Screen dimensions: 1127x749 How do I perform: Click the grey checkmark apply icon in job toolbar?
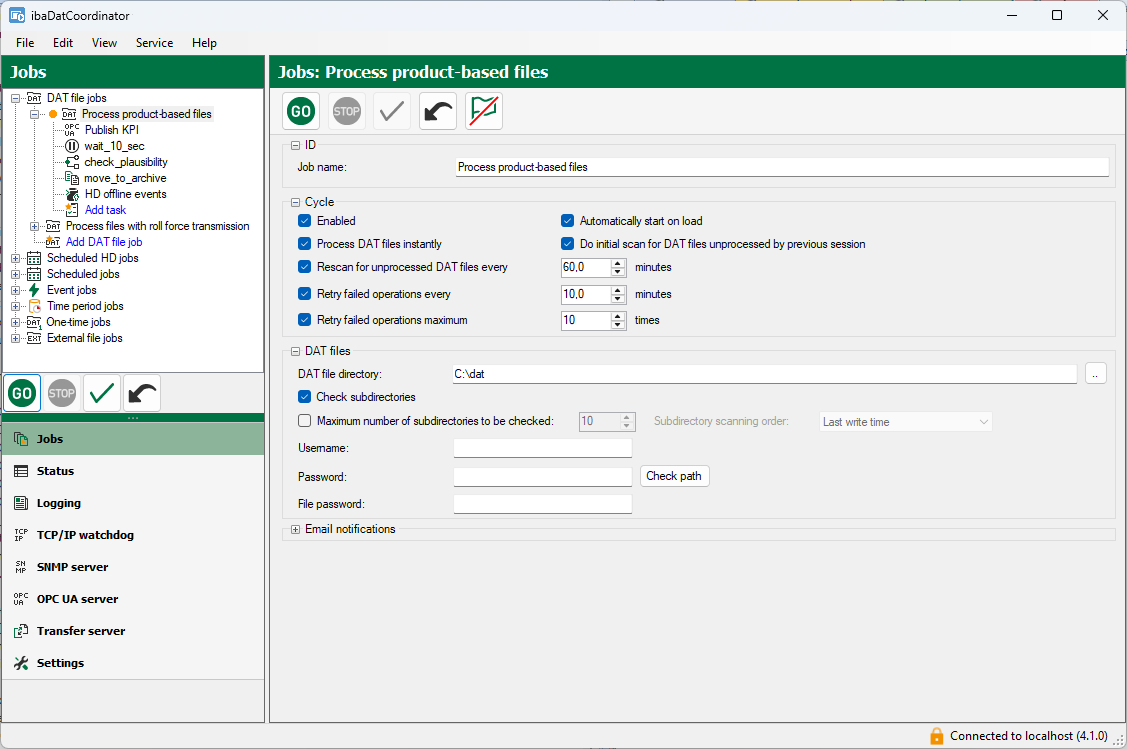(x=392, y=111)
